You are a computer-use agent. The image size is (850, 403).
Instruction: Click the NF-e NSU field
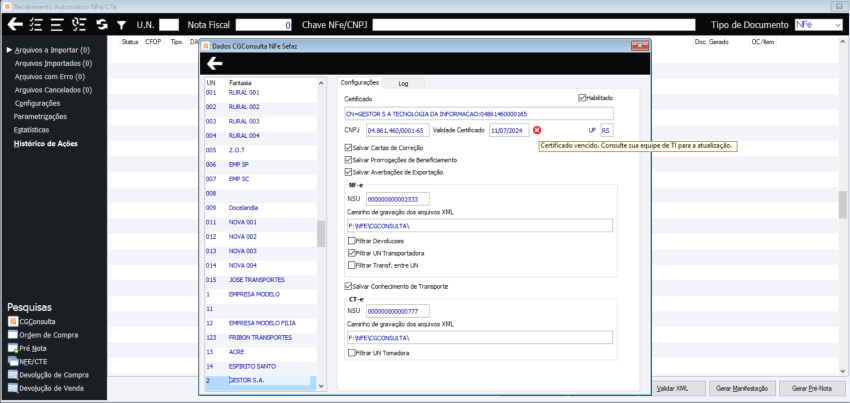coord(398,199)
